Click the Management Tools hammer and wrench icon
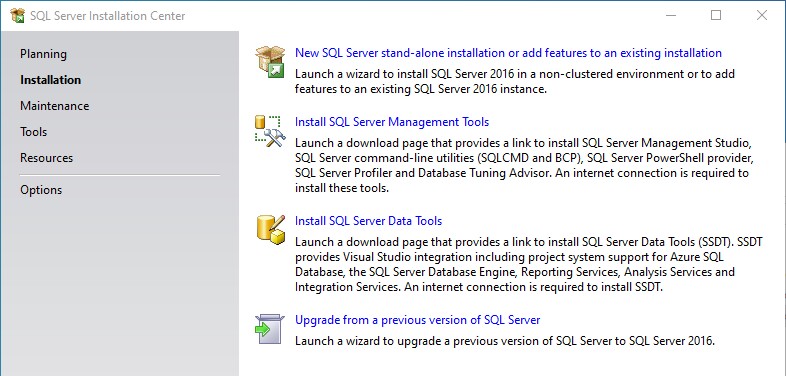The height and width of the screenshot is (376, 786). 270,131
